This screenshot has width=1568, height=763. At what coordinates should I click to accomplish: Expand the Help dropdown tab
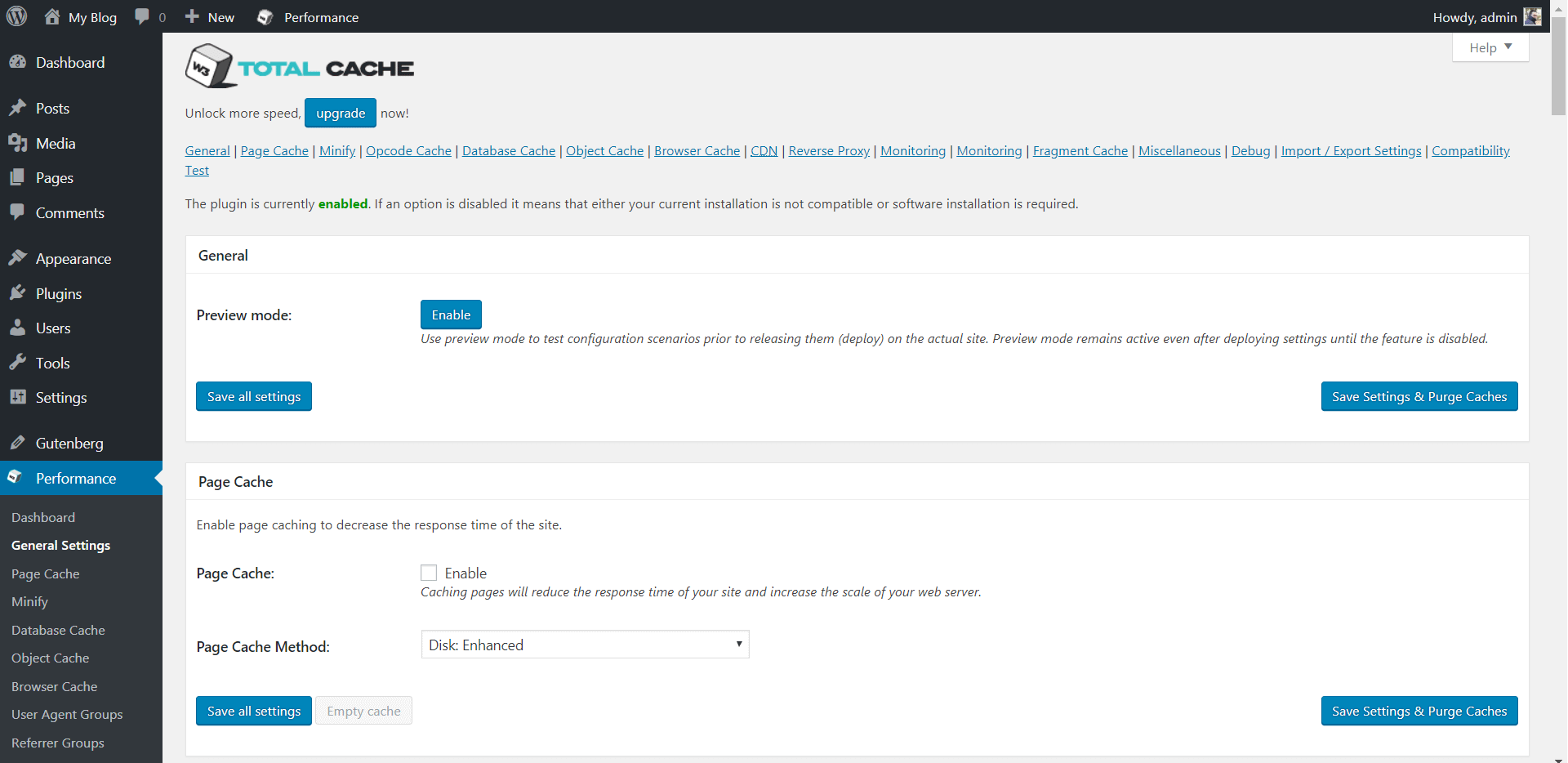pyautogui.click(x=1490, y=47)
